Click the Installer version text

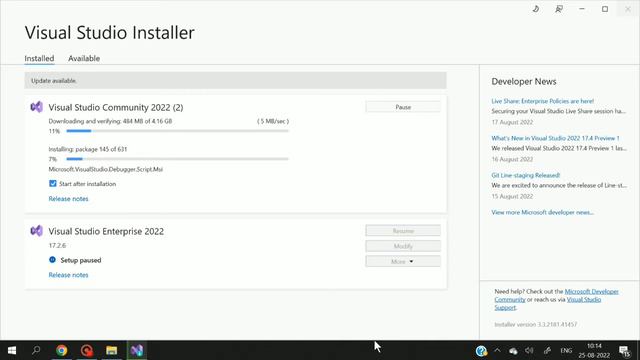pyautogui.click(x=536, y=324)
